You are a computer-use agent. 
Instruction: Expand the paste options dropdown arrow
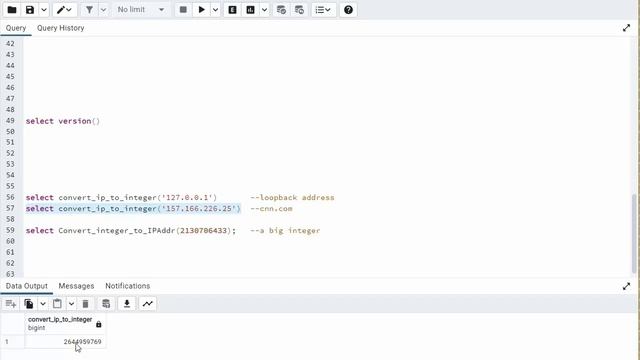[71, 304]
